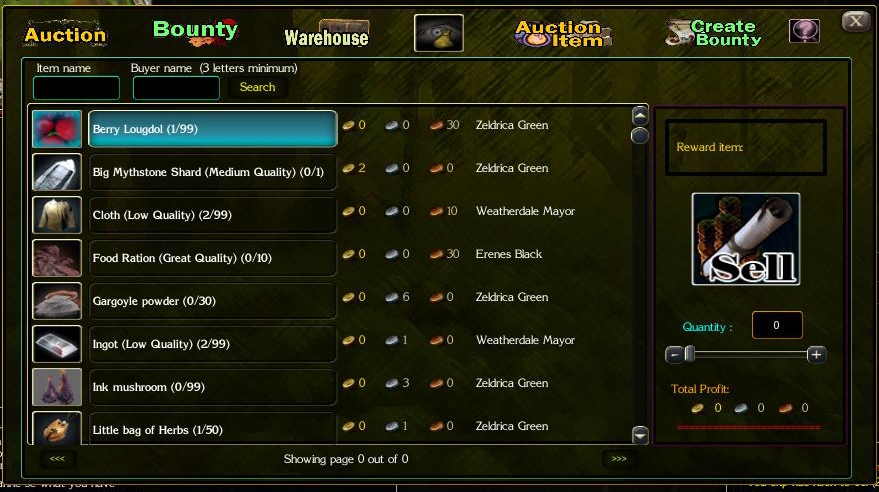This screenshot has width=879, height=492.
Task: Increase quantity with the plus button
Action: click(816, 355)
